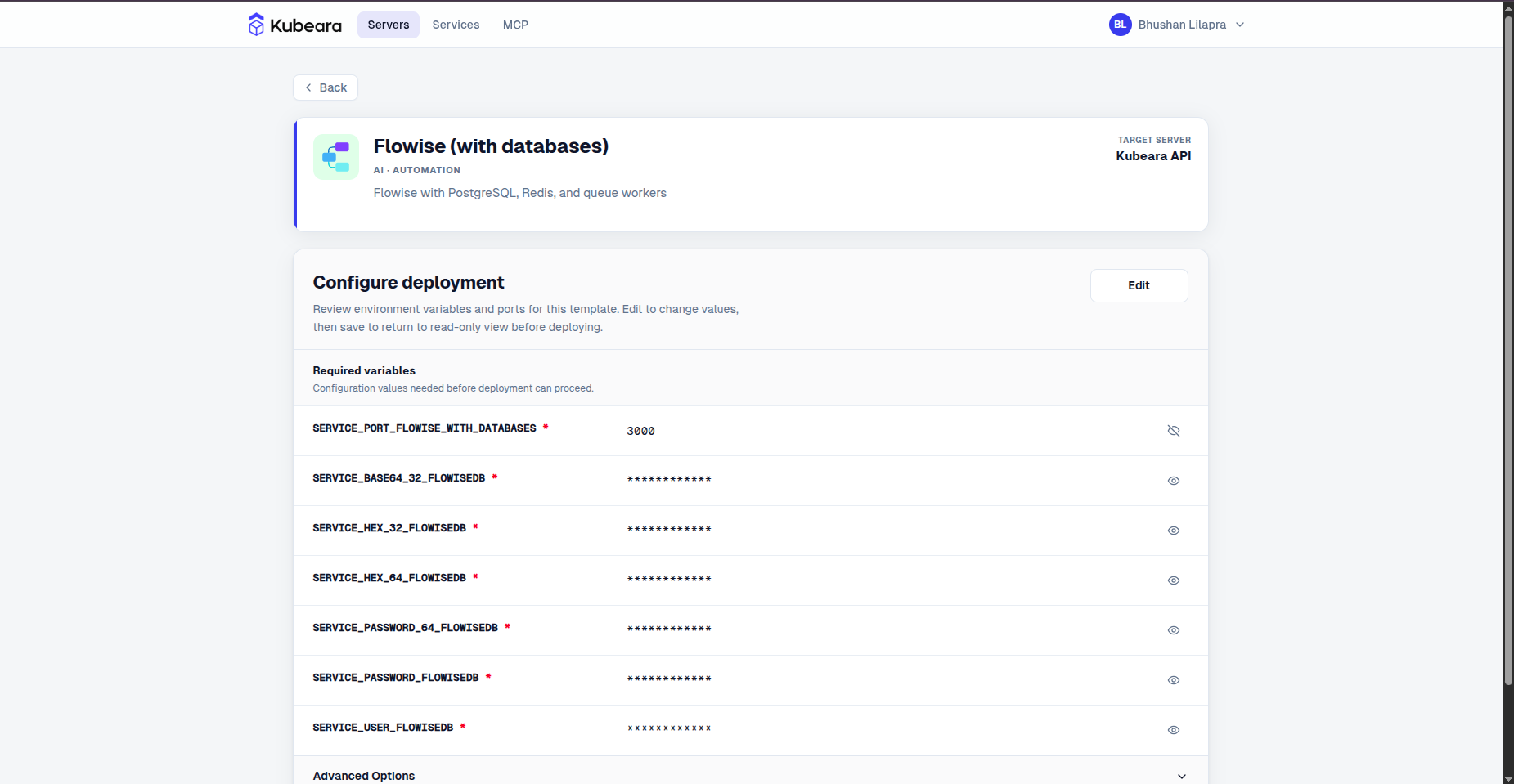Reveal SERVICE_PASSWORD_FLOWISEDB value
Image resolution: width=1514 pixels, height=784 pixels.
pyautogui.click(x=1174, y=680)
